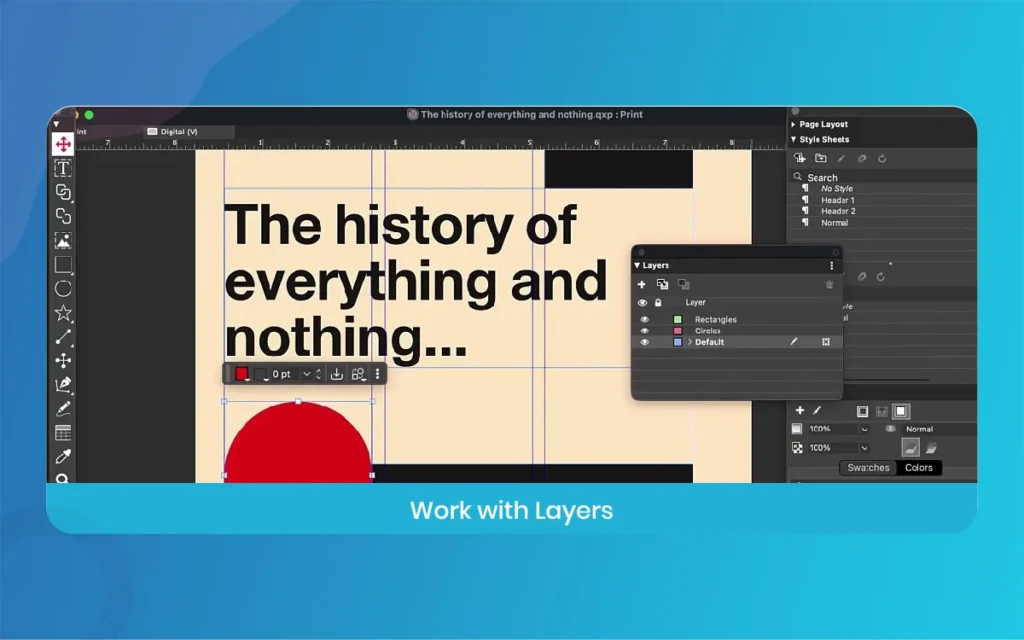
Task: Click the lock column header in Layers
Action: [x=658, y=303]
